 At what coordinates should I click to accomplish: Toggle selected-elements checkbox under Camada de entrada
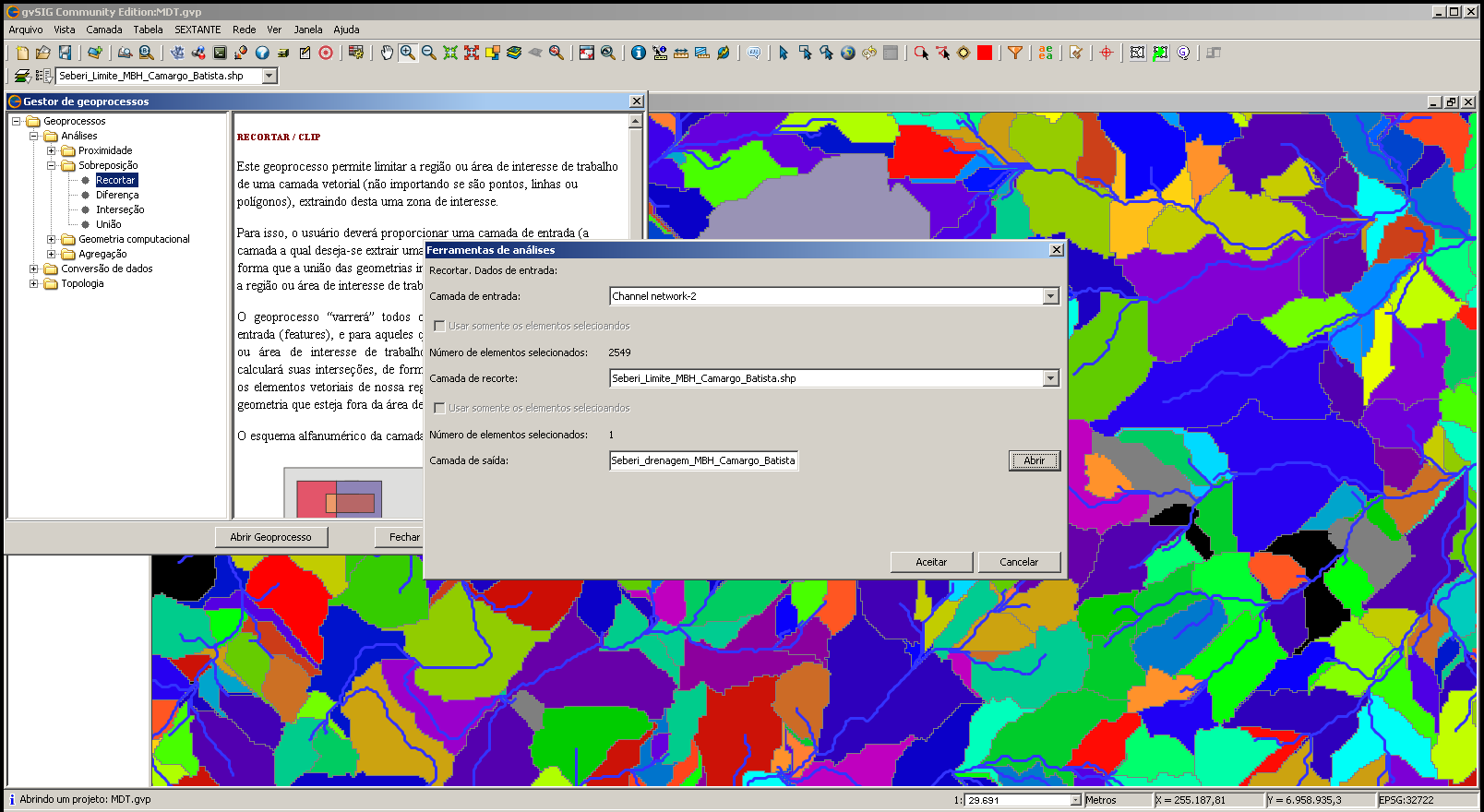coord(439,326)
